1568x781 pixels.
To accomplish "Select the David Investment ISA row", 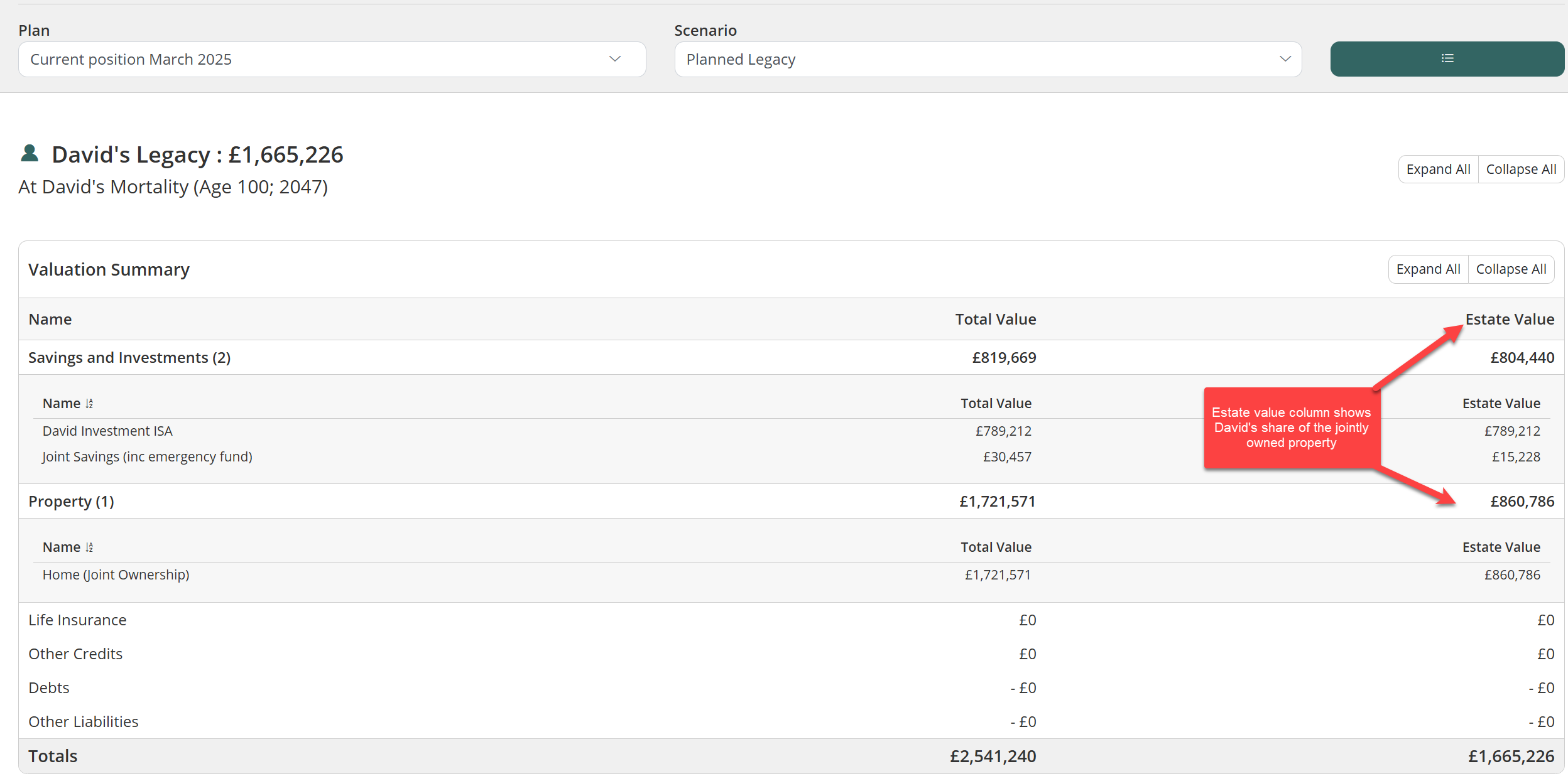I will tap(107, 431).
